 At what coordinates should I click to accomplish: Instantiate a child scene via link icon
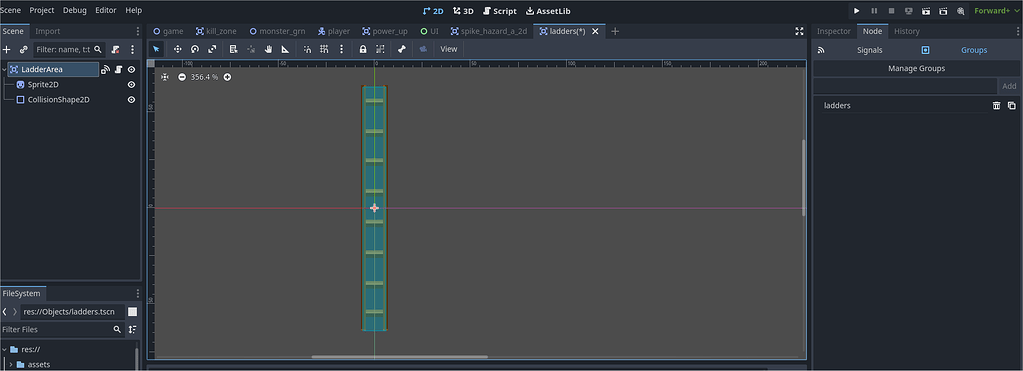[x=23, y=50]
